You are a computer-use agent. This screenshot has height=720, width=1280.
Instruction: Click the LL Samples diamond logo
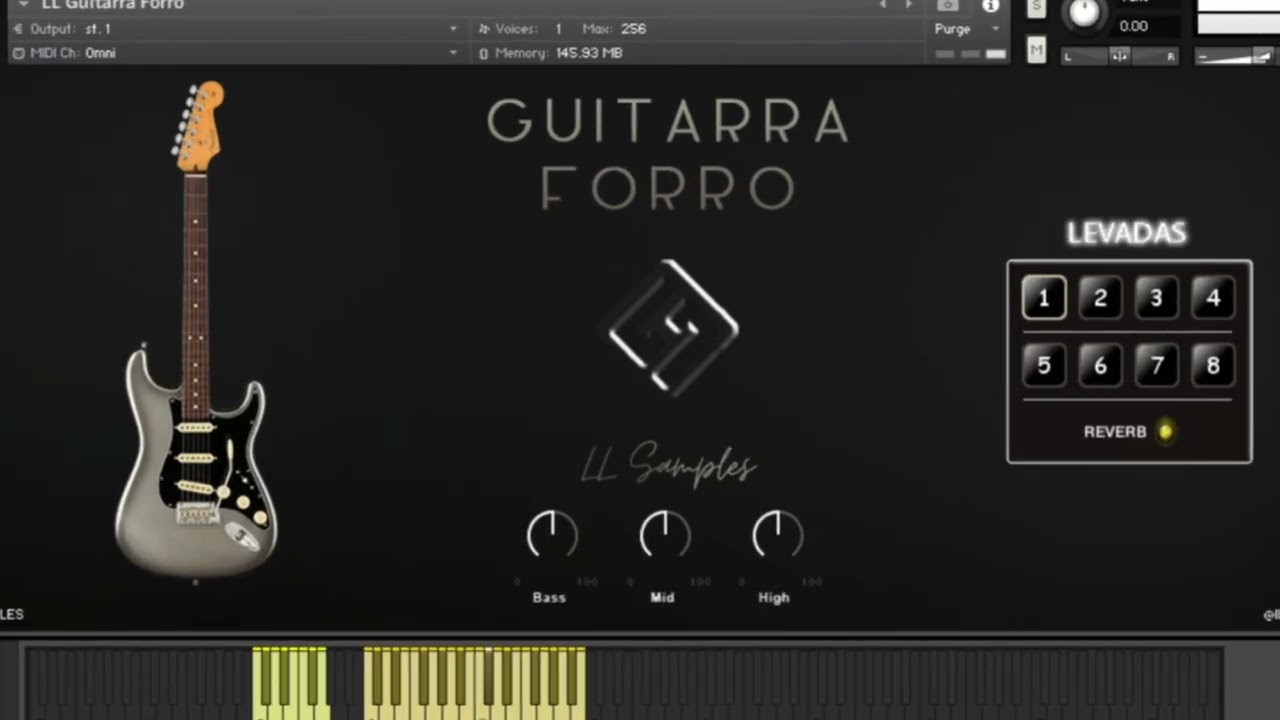pyautogui.click(x=673, y=327)
